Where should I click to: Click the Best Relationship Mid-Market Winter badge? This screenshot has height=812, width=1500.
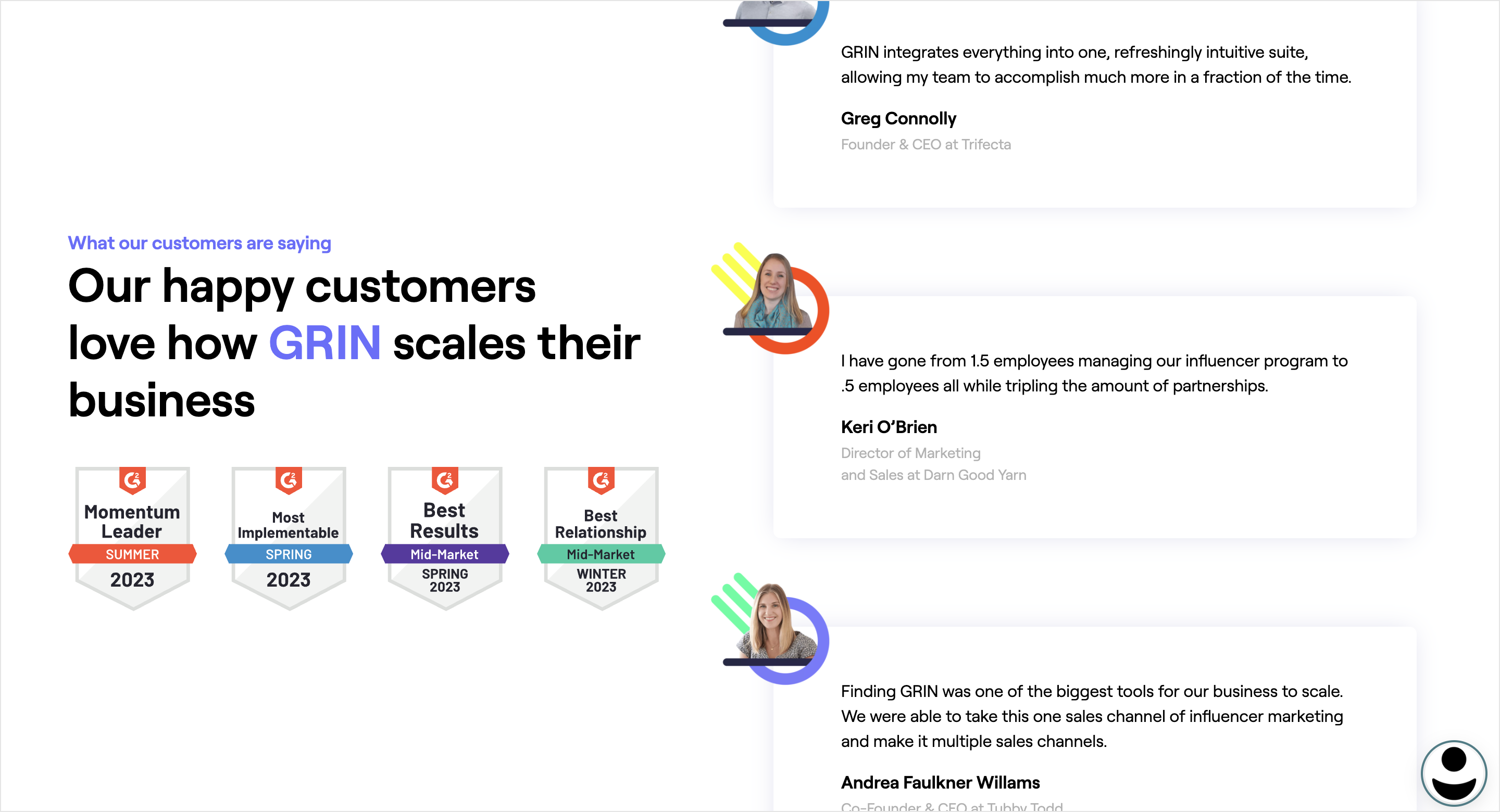(x=601, y=538)
